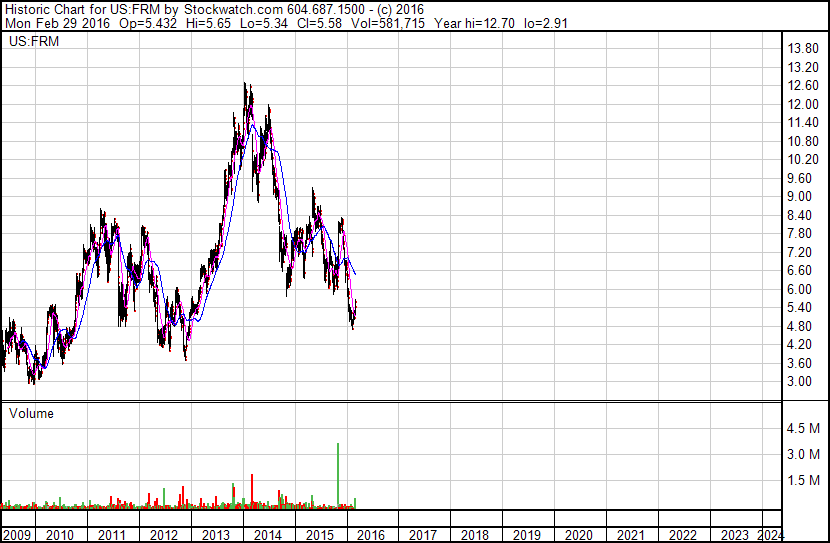Click the red volume bar in early 2014
Viewport: 830px width, 543px height.
252,491
